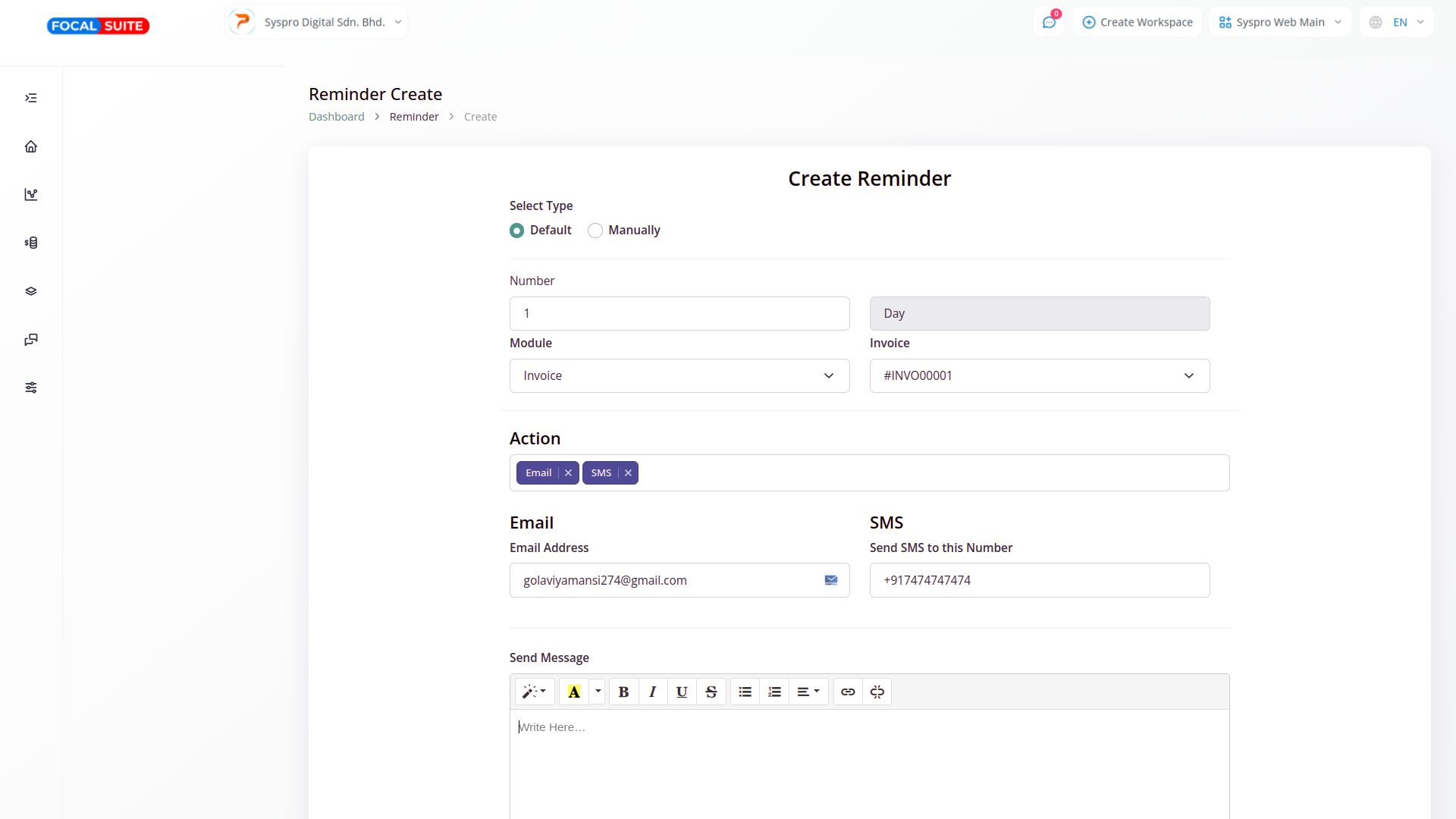Toggle Italic text in editor toolbar

[x=652, y=692]
